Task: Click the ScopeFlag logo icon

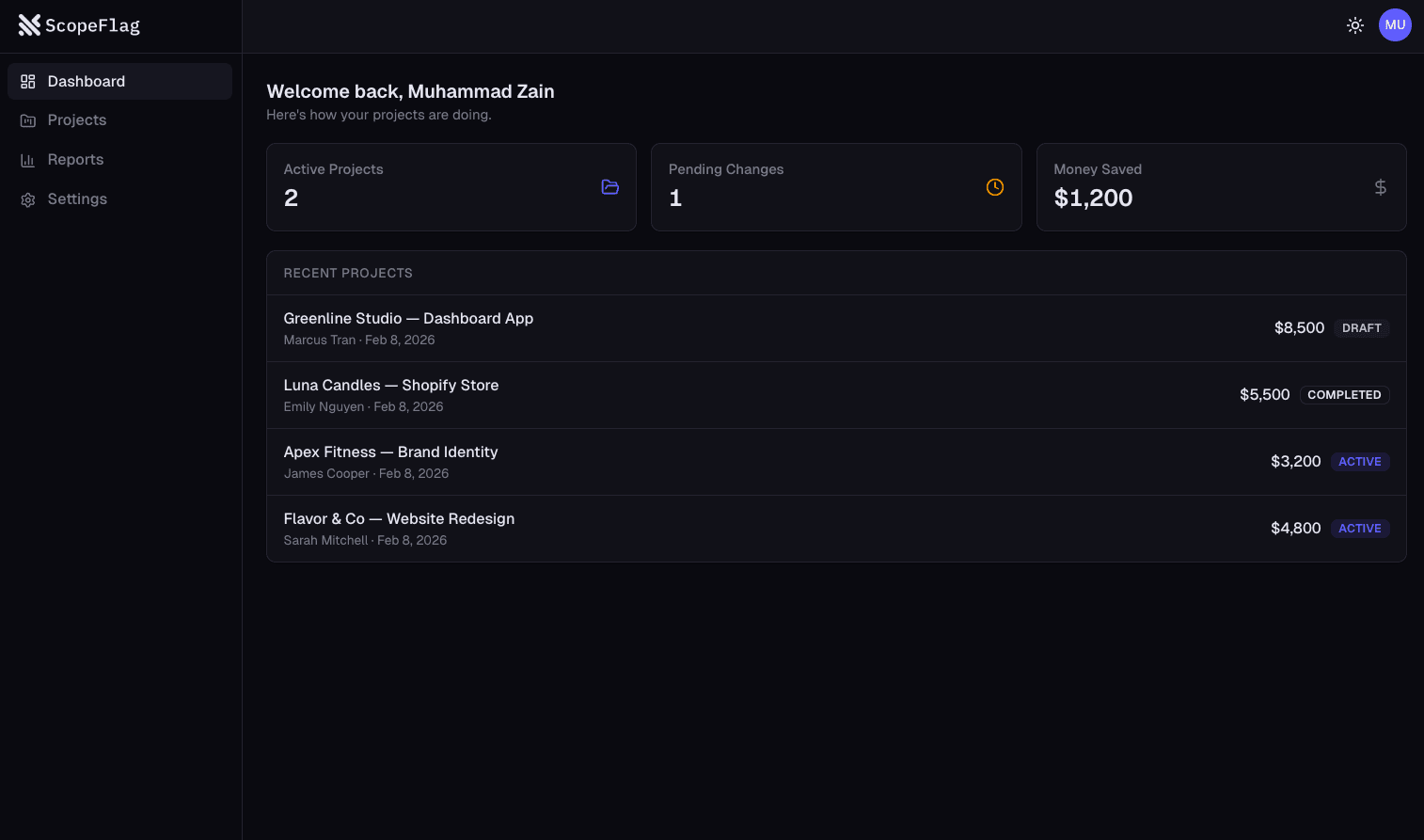Action: pos(29,24)
